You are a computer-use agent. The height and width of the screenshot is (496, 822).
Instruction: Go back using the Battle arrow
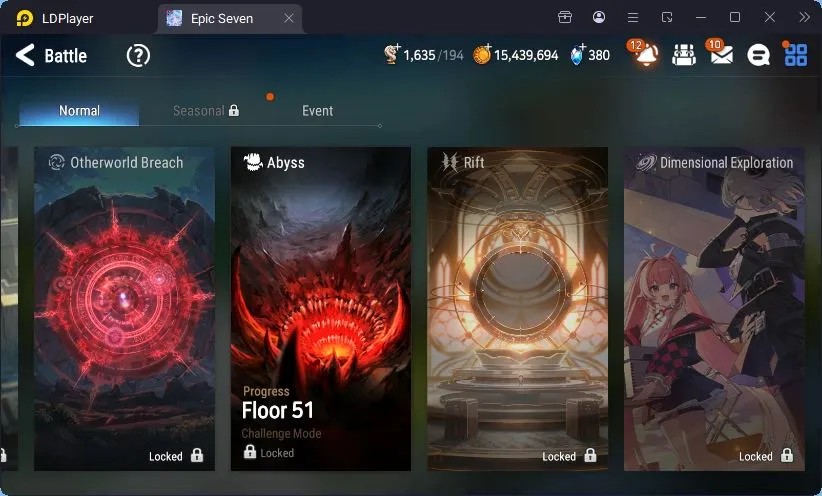[25, 55]
